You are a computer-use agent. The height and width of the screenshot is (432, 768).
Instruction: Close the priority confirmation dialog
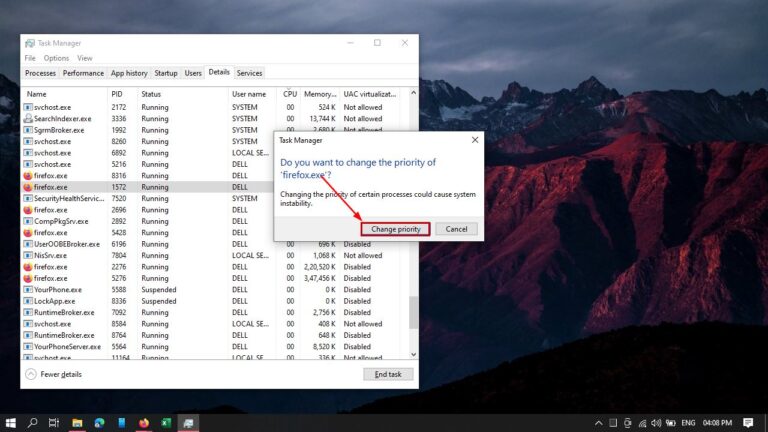pyautogui.click(x=475, y=140)
